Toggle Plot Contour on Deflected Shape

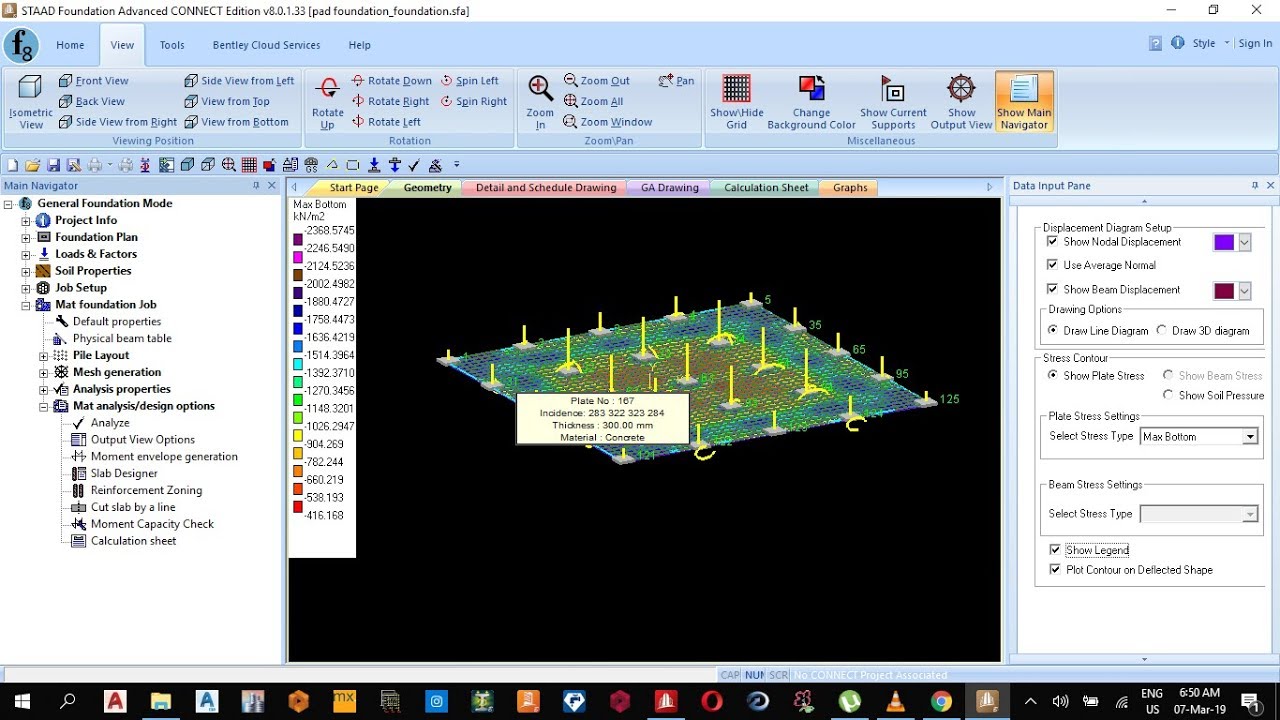point(1054,570)
